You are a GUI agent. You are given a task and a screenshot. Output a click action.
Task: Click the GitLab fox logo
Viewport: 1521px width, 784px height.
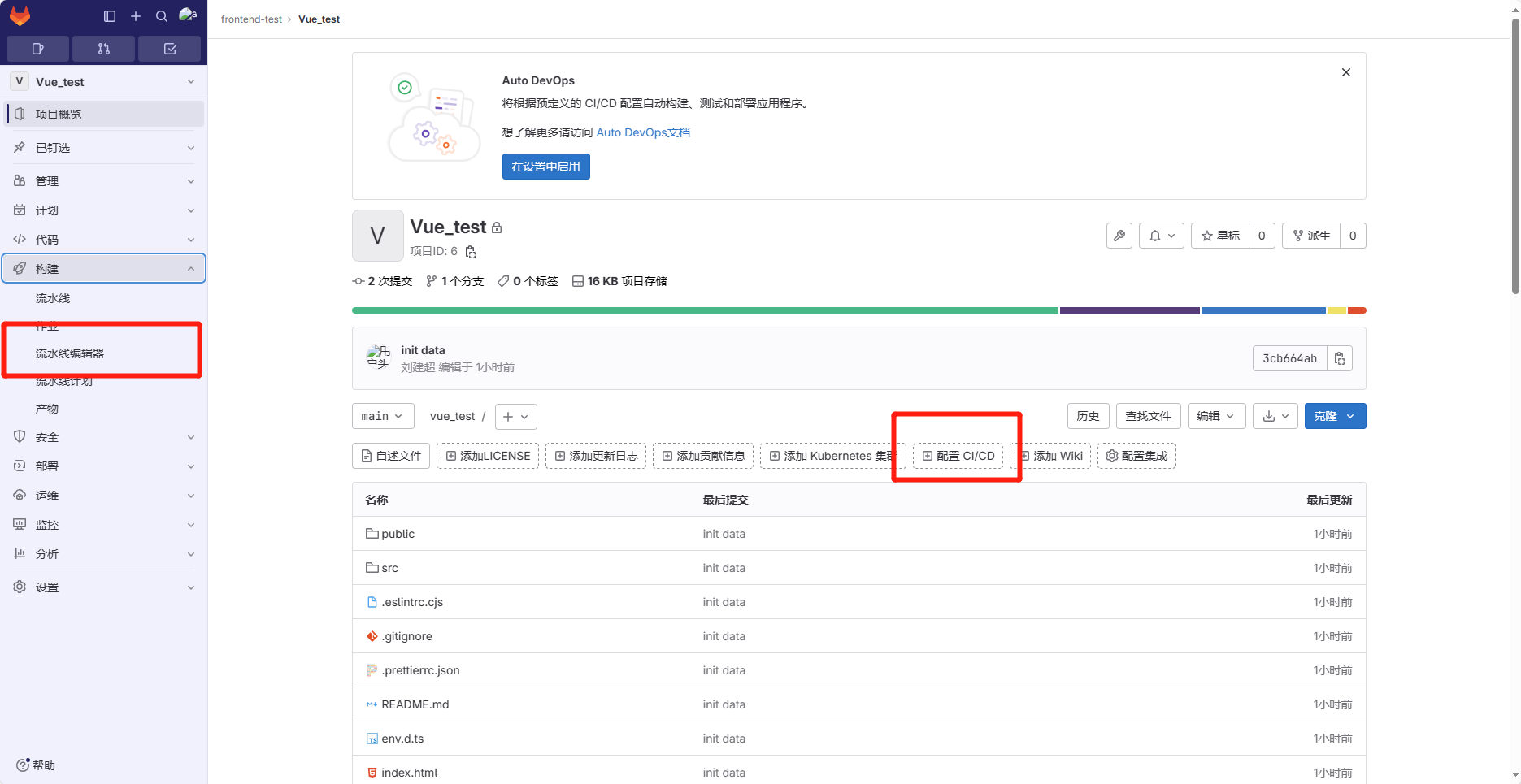[20, 16]
